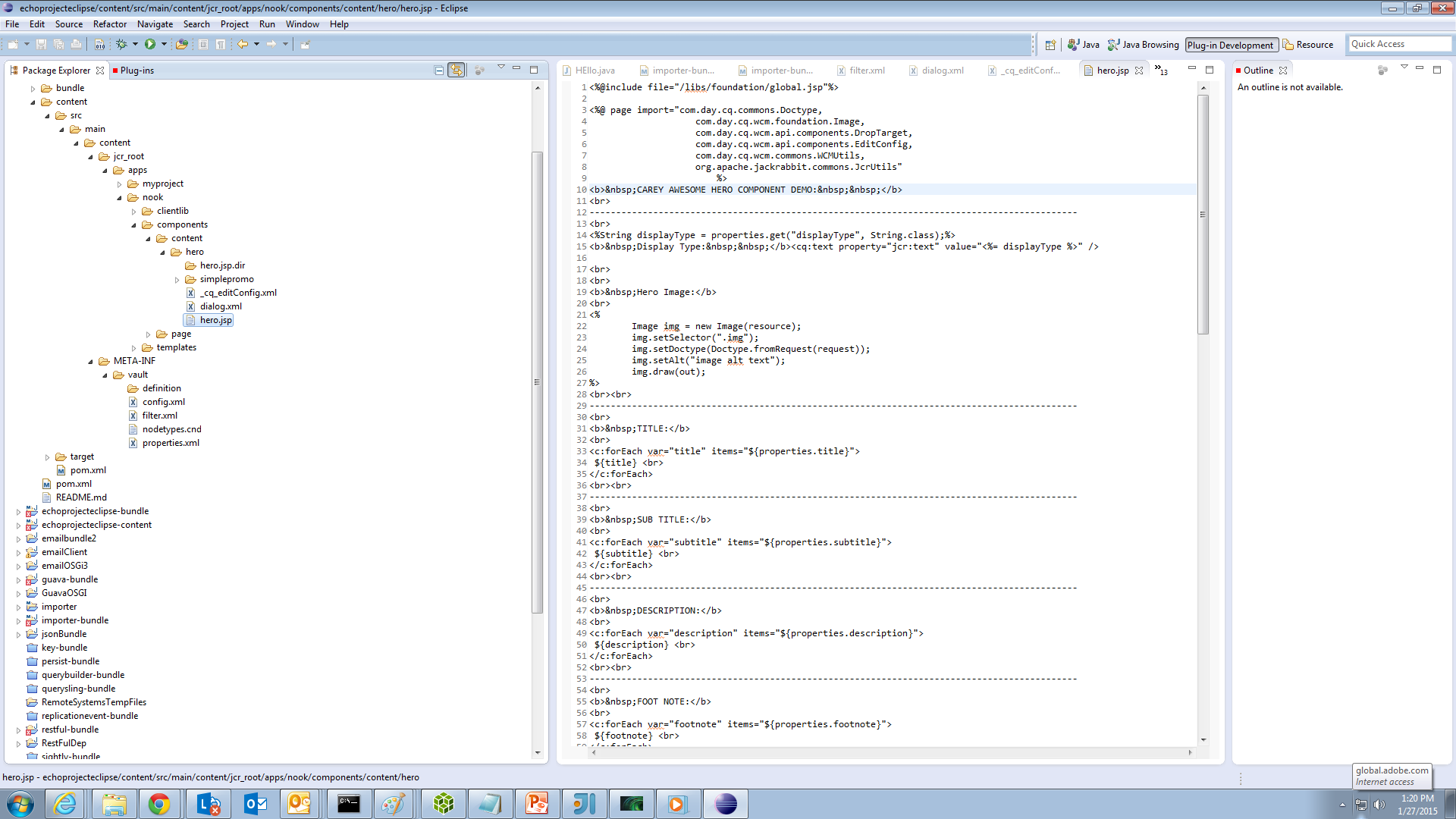Expand the simplepromo folder
The width and height of the screenshot is (1456, 819).
pyautogui.click(x=177, y=280)
